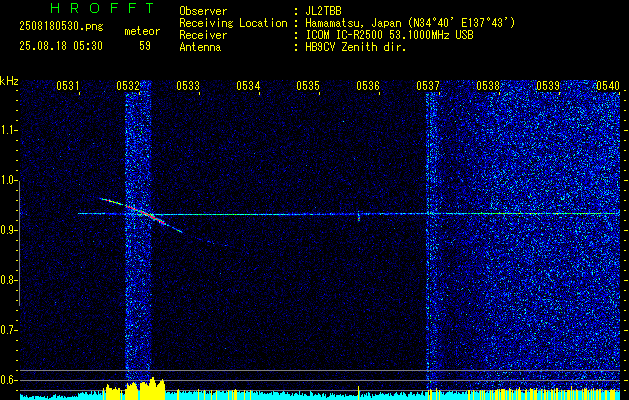The height and width of the screenshot is (400, 629).
Task: Click the 0540 time marker
Action: 608,85
